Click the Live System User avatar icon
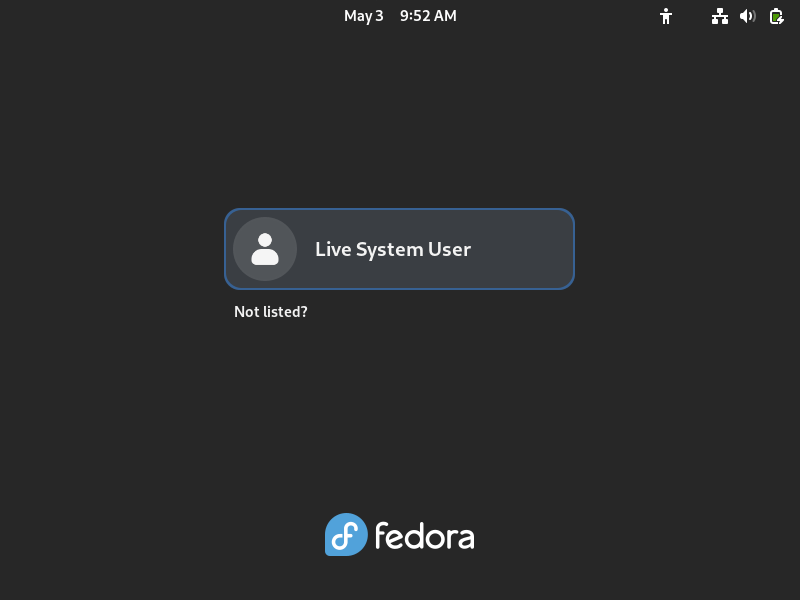 pos(265,249)
